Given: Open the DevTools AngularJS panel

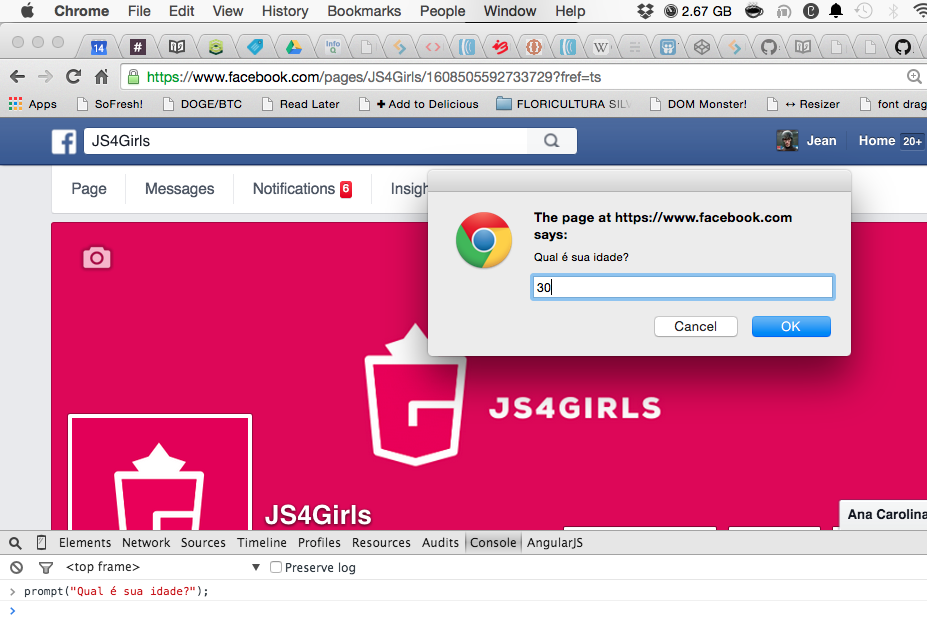Looking at the screenshot, I should pyautogui.click(x=555, y=542).
